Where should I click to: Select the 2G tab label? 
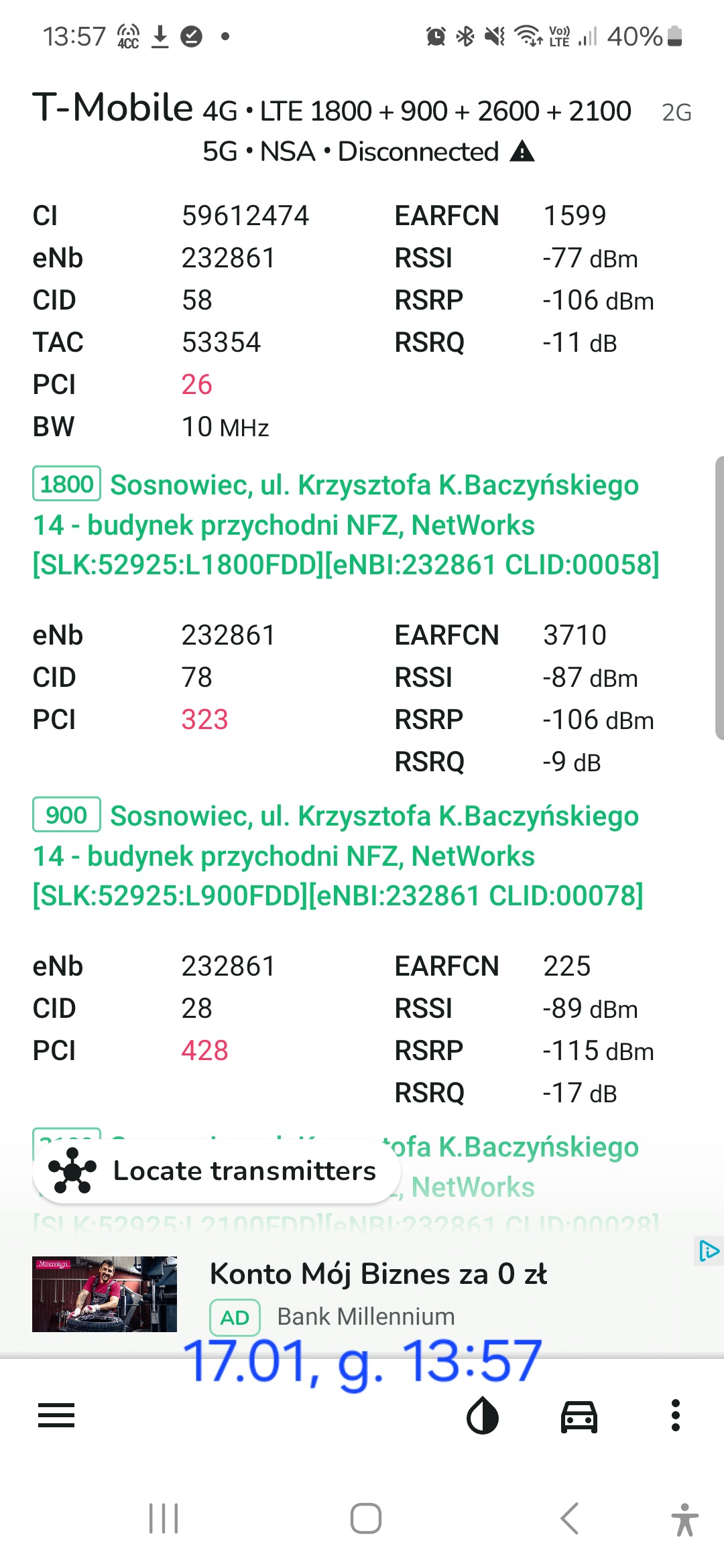pos(676,113)
